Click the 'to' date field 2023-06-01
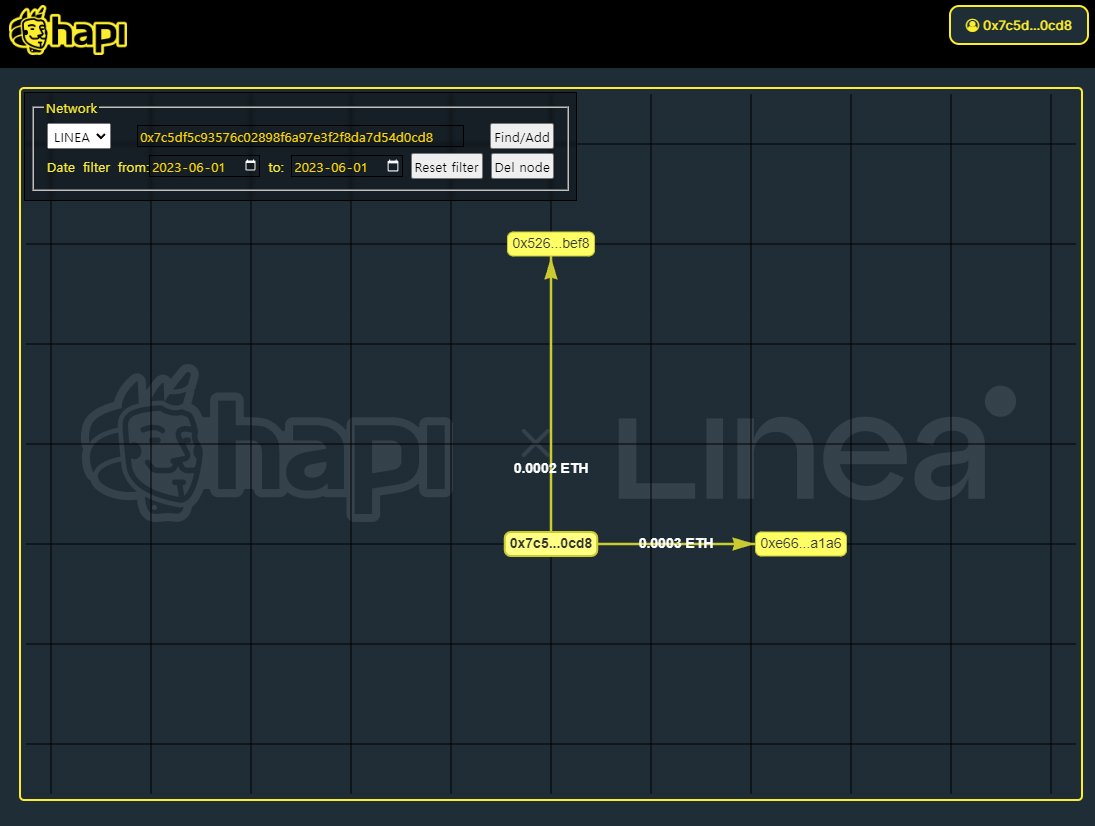 [x=346, y=167]
